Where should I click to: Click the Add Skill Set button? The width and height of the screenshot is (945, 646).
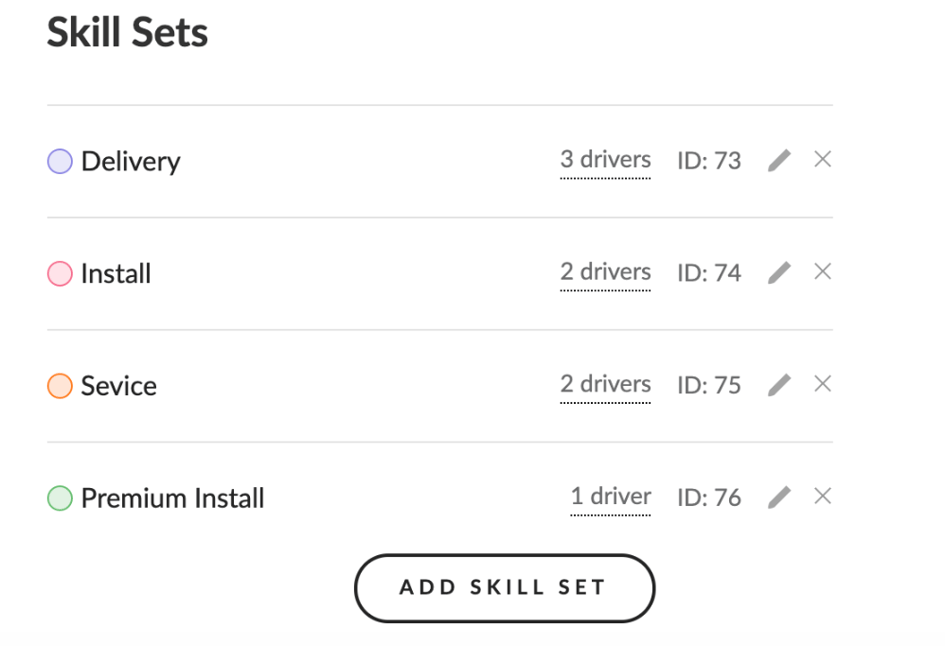(x=504, y=588)
